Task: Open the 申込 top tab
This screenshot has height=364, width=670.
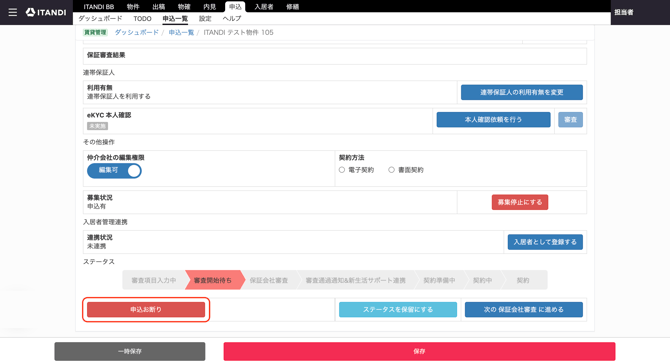Action: tap(235, 6)
